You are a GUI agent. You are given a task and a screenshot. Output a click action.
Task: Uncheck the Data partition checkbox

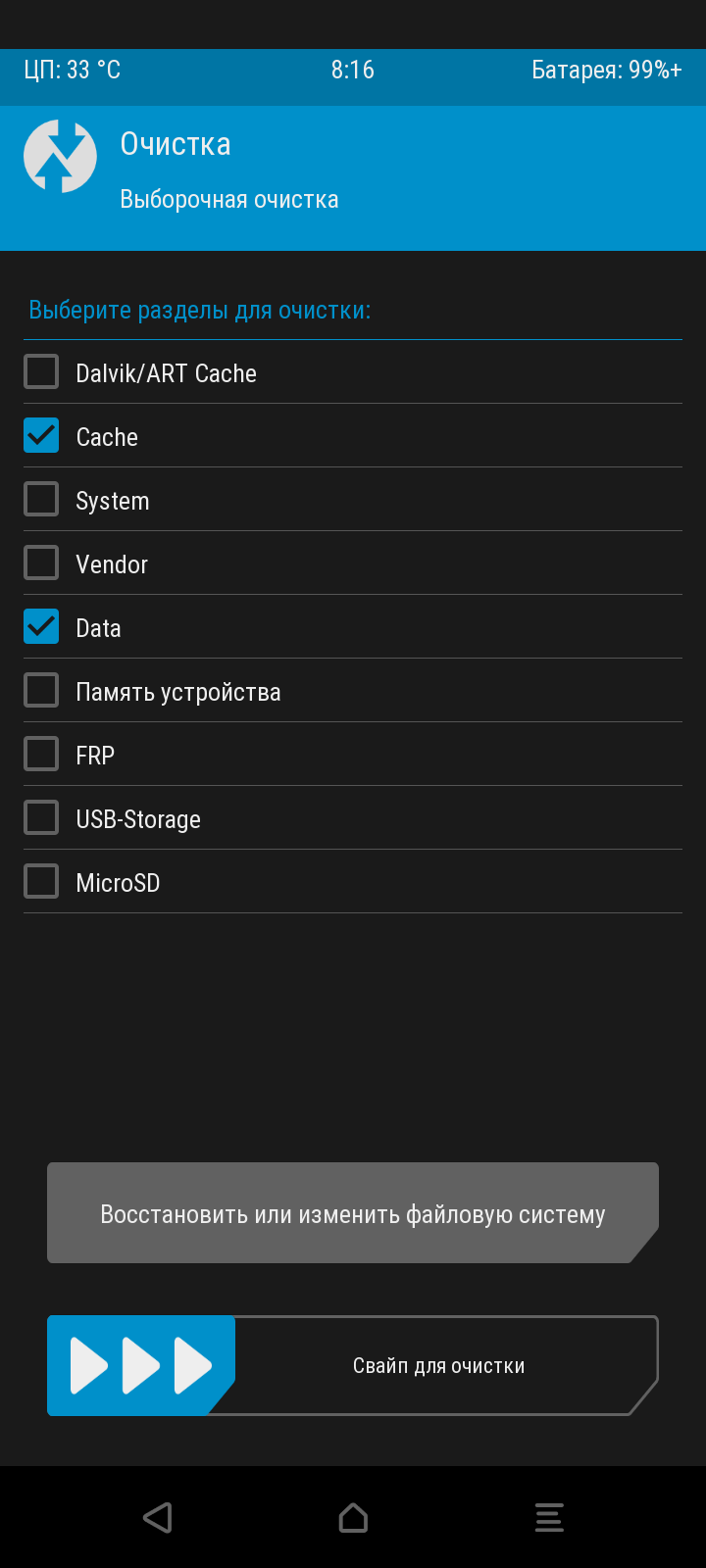[x=41, y=627]
